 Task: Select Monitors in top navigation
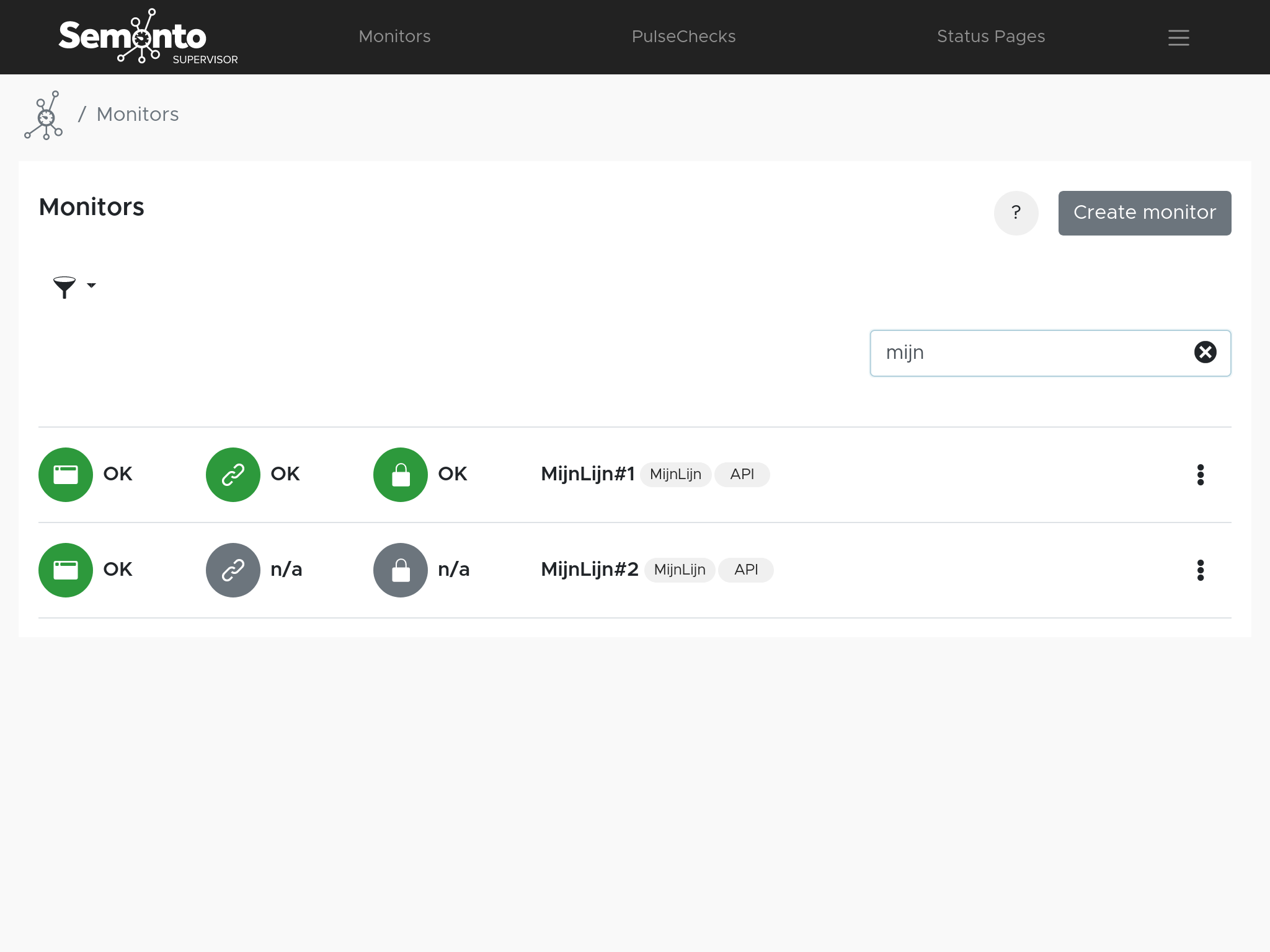(x=394, y=37)
